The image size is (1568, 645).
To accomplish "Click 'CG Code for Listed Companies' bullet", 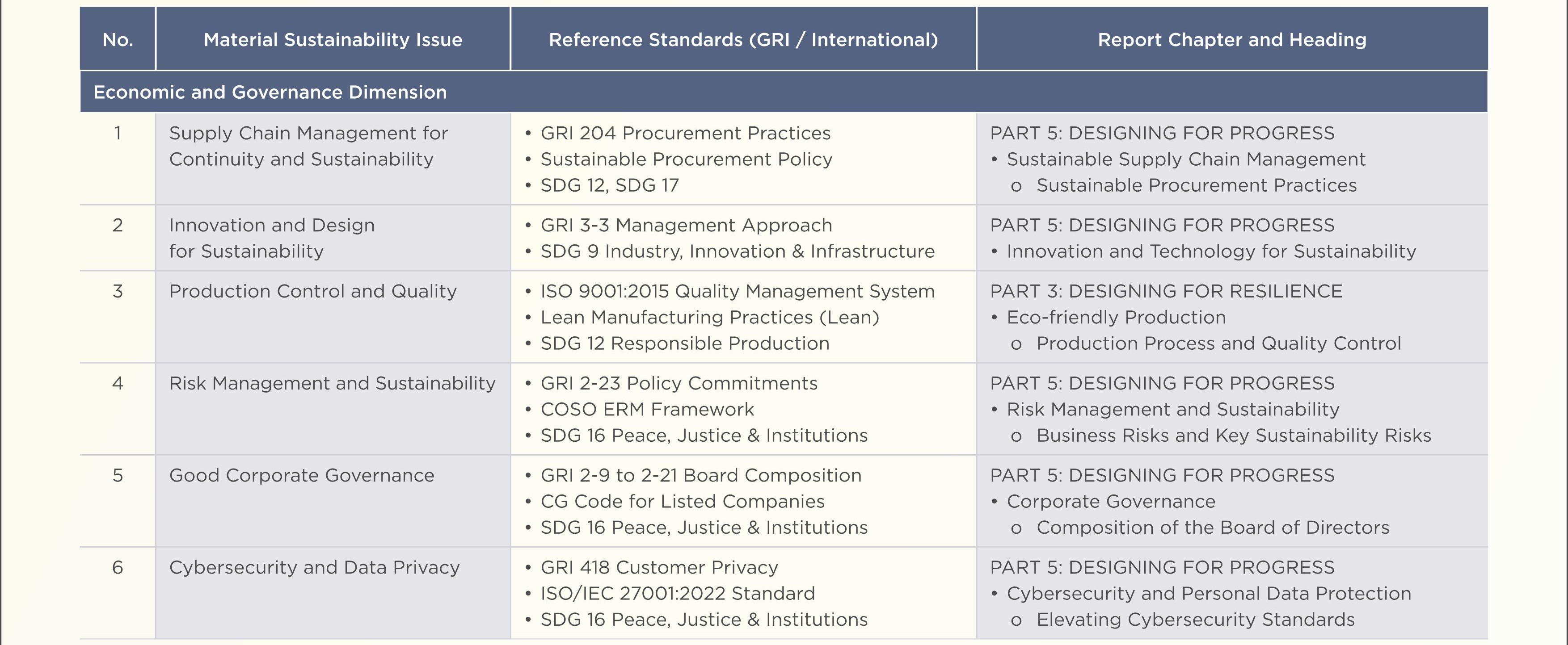I will (683, 502).
